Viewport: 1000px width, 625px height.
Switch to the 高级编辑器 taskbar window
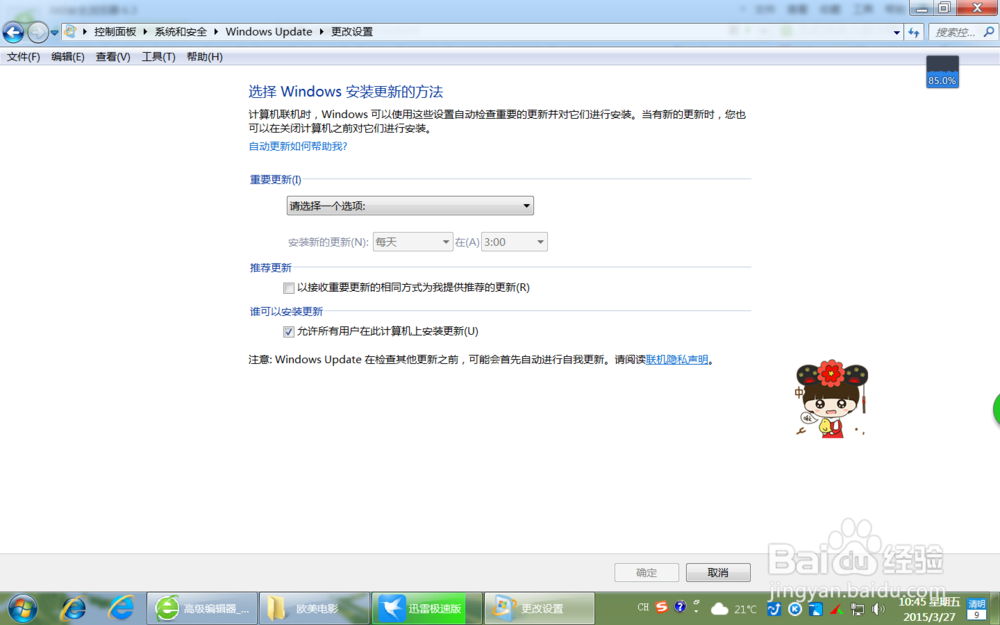click(x=202, y=607)
